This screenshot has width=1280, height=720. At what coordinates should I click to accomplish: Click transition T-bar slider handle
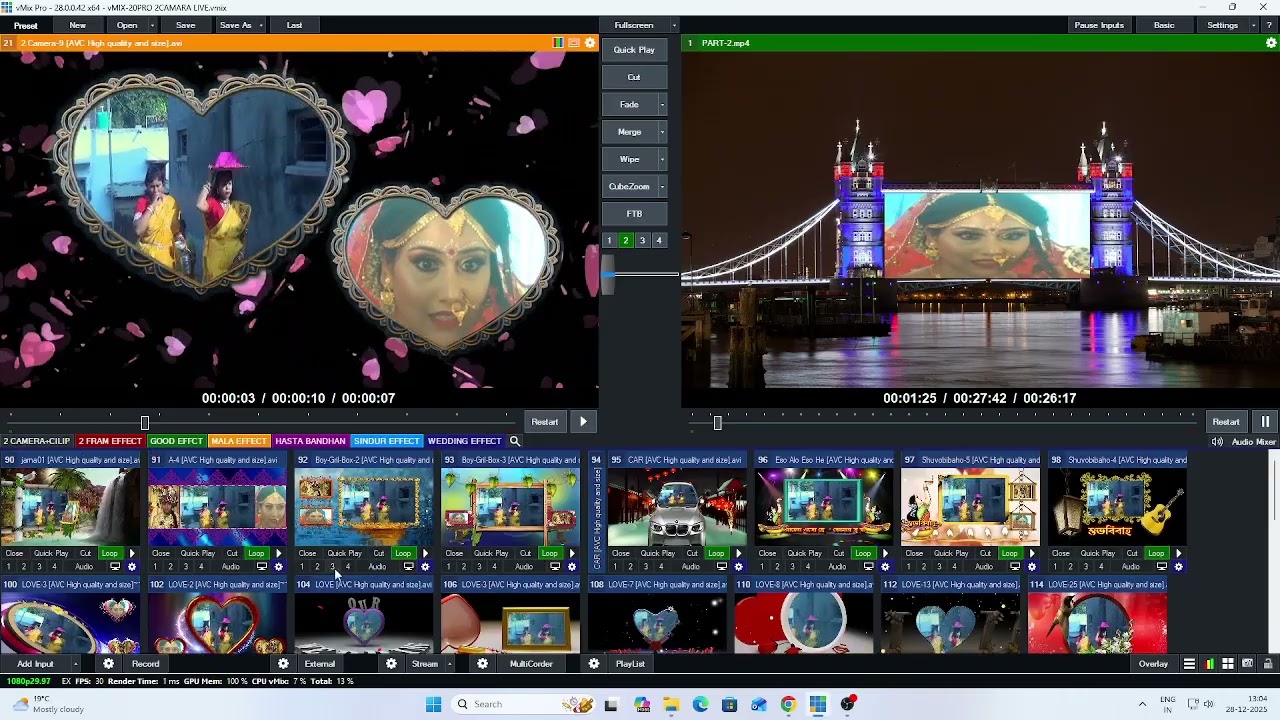[x=607, y=274]
